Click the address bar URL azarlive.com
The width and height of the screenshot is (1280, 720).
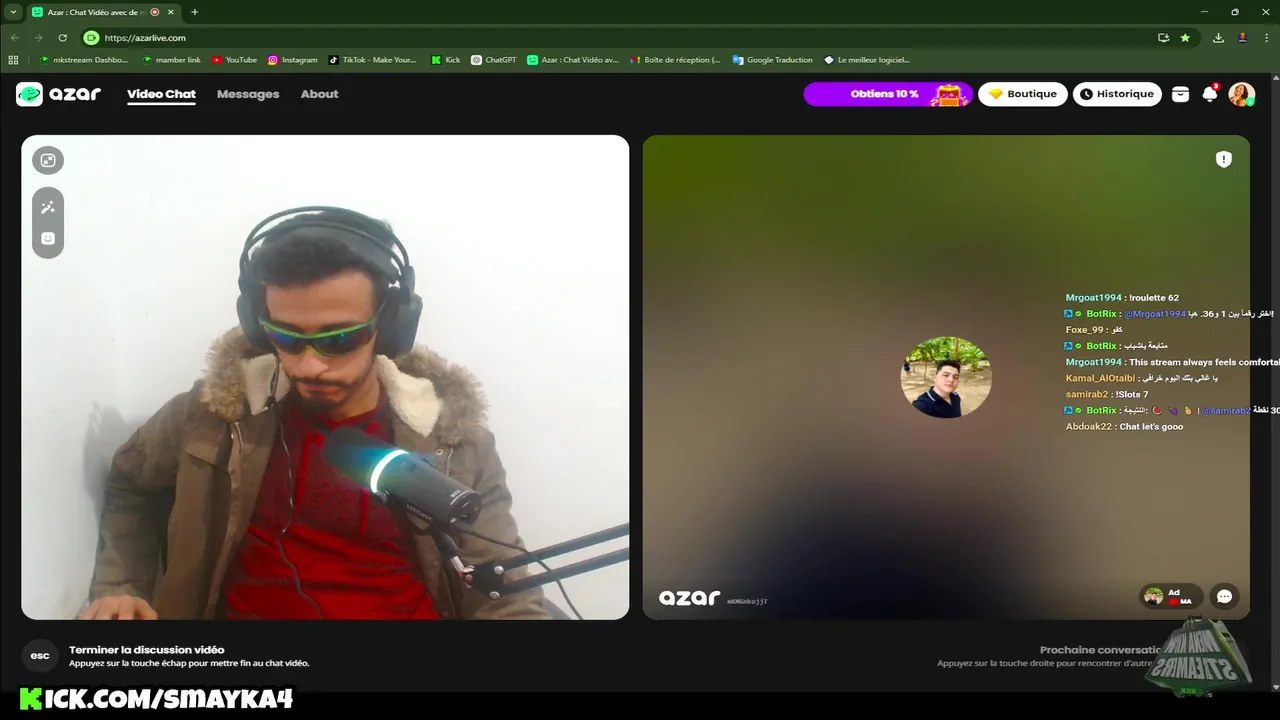coord(145,38)
